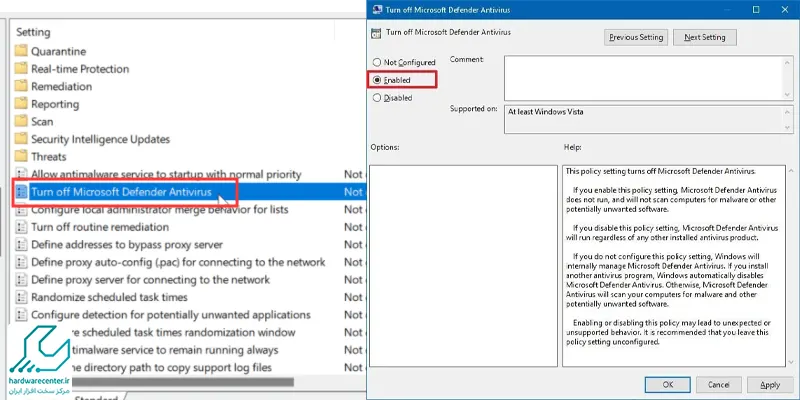Select the Disabled radio button
800x400 pixels.
[x=377, y=98]
